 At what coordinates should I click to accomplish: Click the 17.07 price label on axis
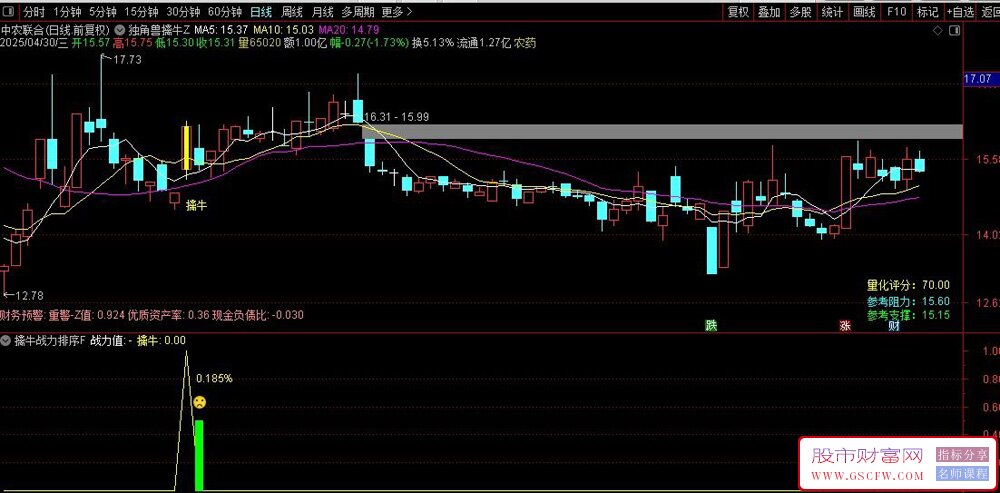coord(981,79)
